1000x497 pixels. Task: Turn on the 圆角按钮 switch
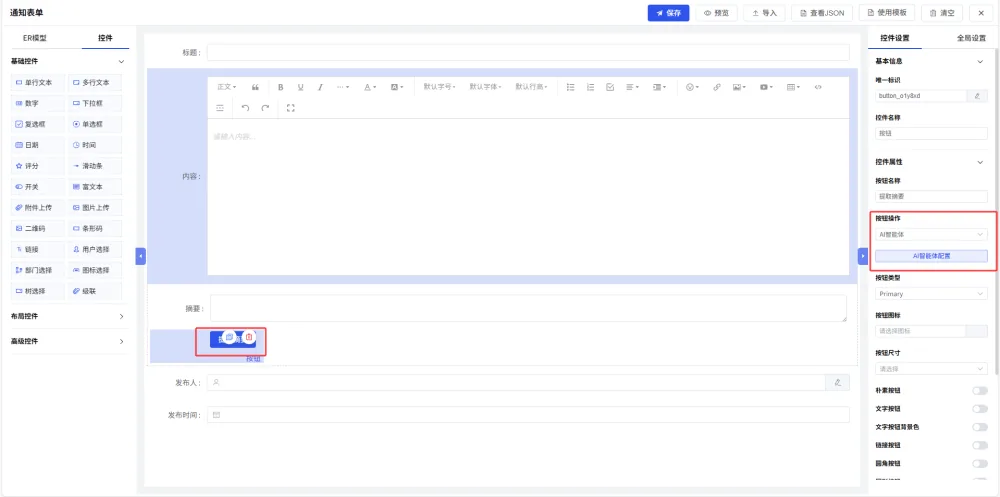pos(980,463)
